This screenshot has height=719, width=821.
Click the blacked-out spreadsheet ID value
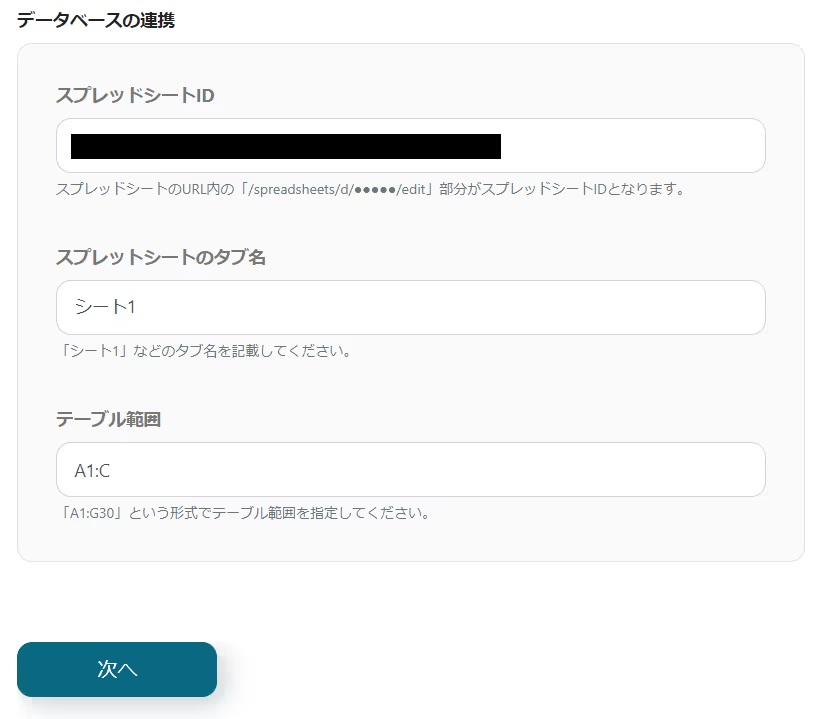pos(286,146)
